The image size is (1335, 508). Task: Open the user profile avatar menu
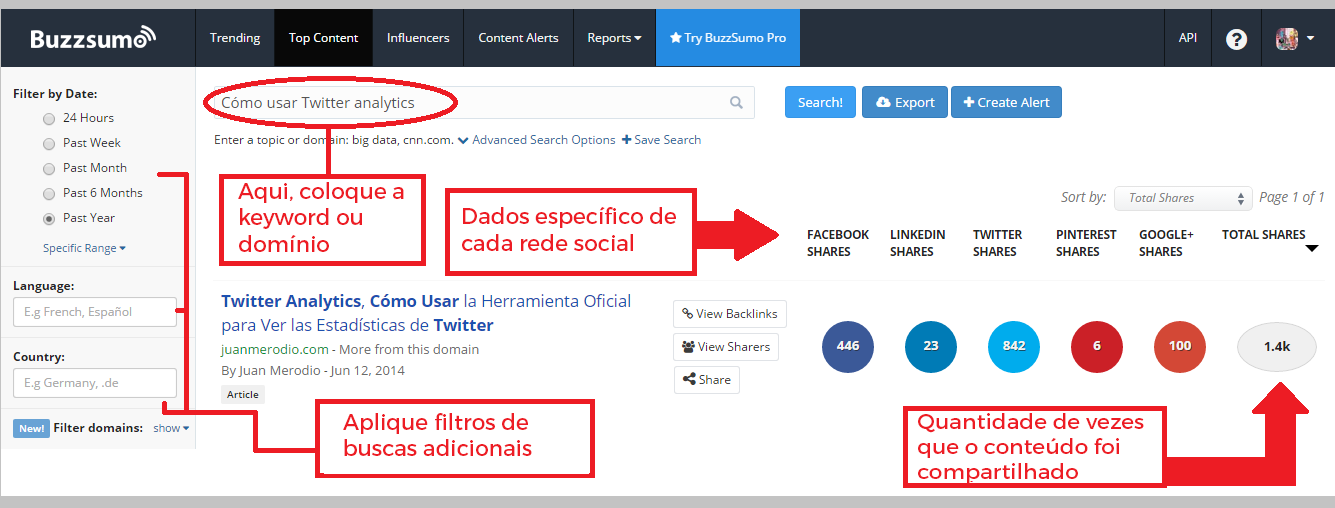point(1294,39)
